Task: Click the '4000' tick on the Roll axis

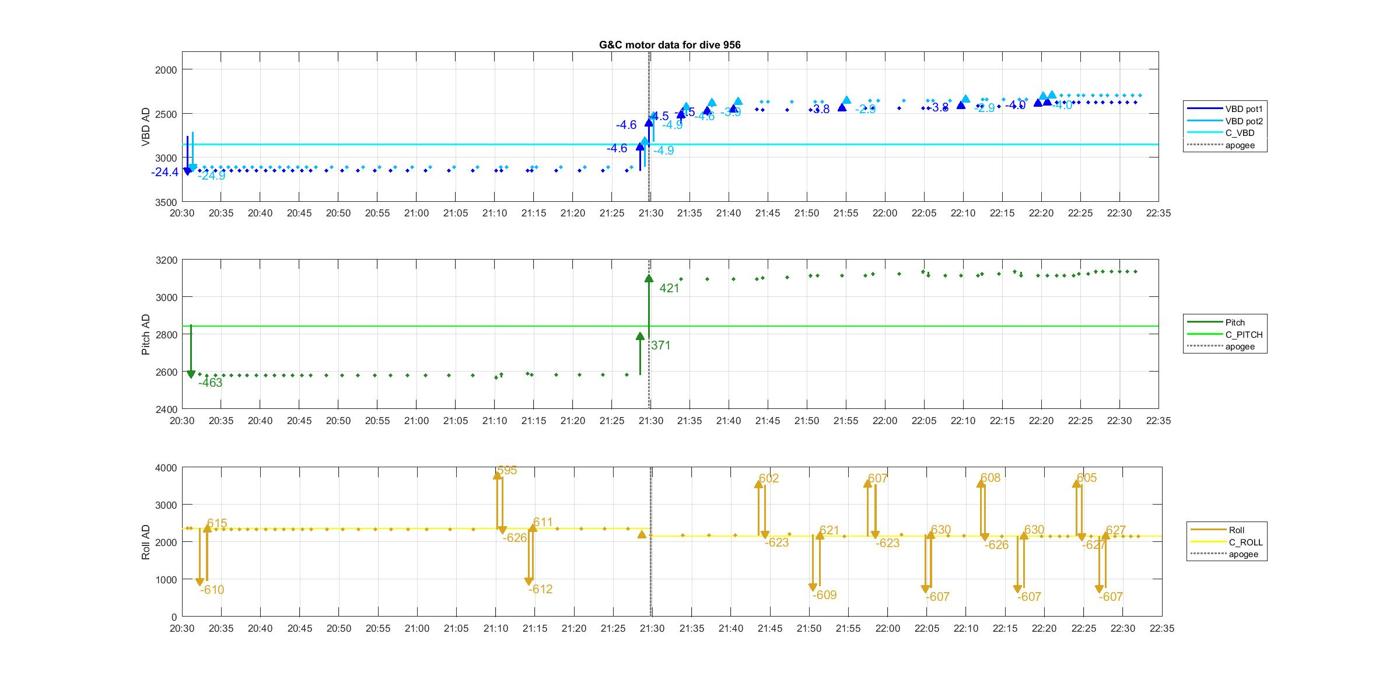Action: click(x=167, y=467)
